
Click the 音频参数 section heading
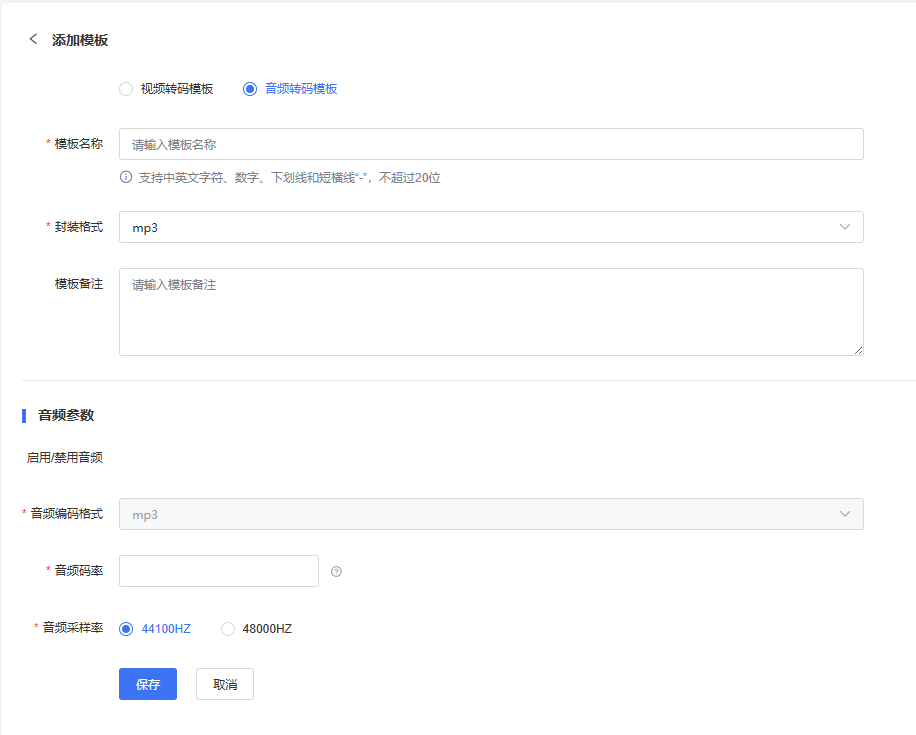coord(66,415)
